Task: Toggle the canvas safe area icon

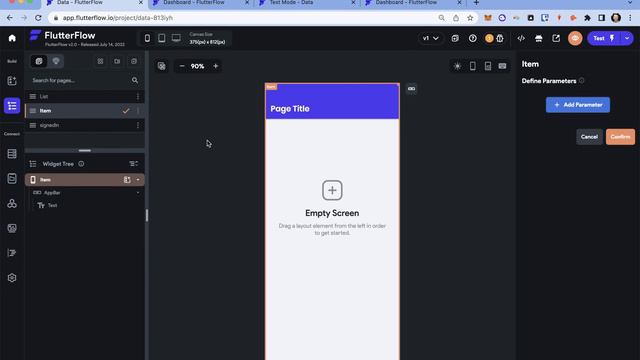Action: [488, 66]
